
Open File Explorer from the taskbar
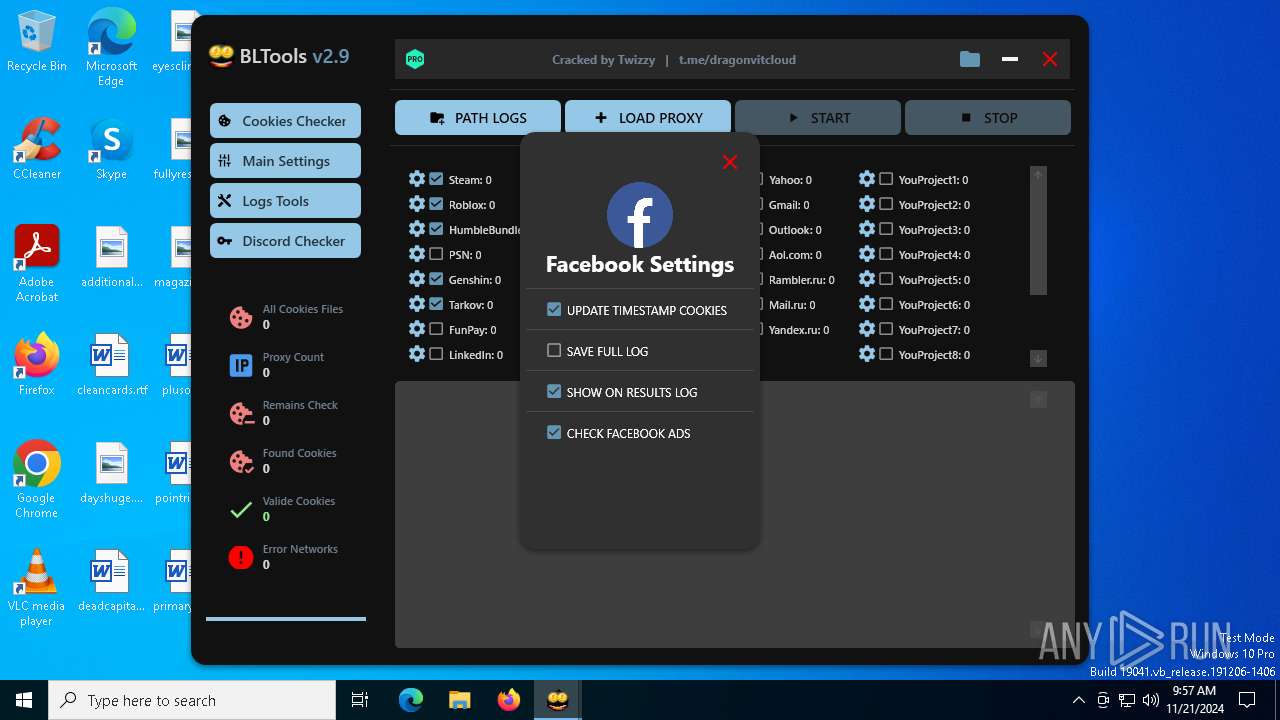[x=459, y=700]
